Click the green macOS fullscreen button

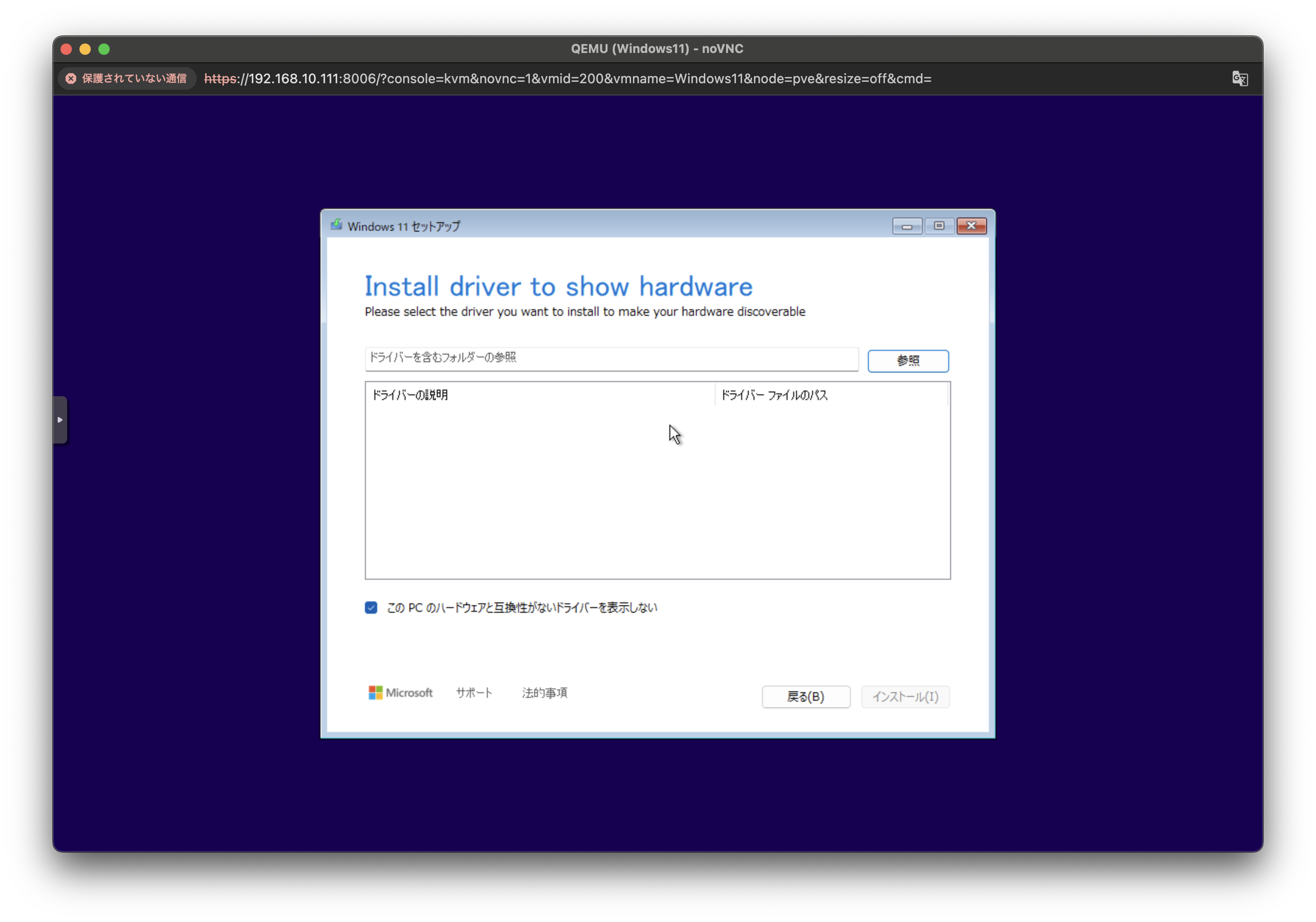click(104, 49)
